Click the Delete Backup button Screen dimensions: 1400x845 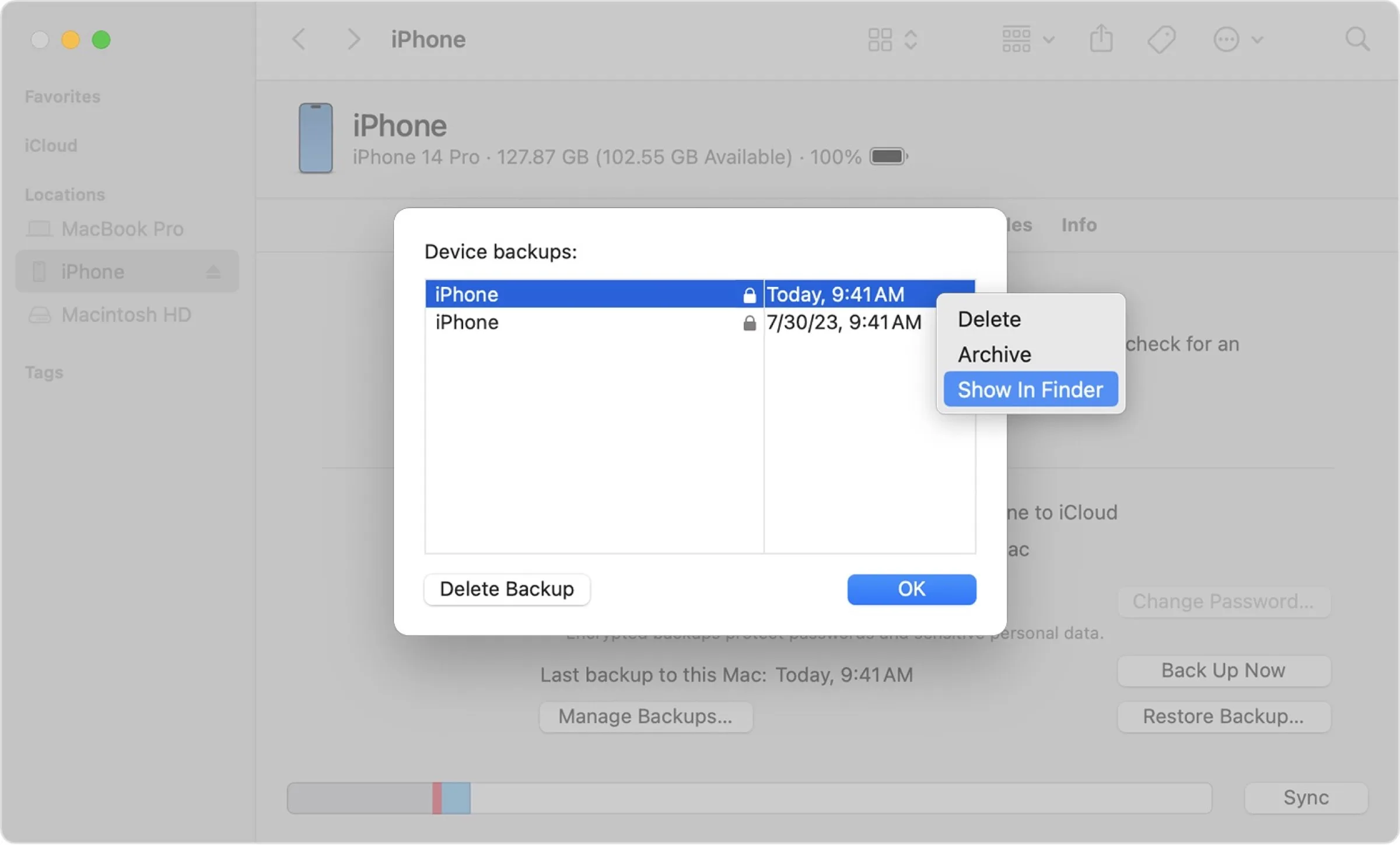click(x=507, y=589)
